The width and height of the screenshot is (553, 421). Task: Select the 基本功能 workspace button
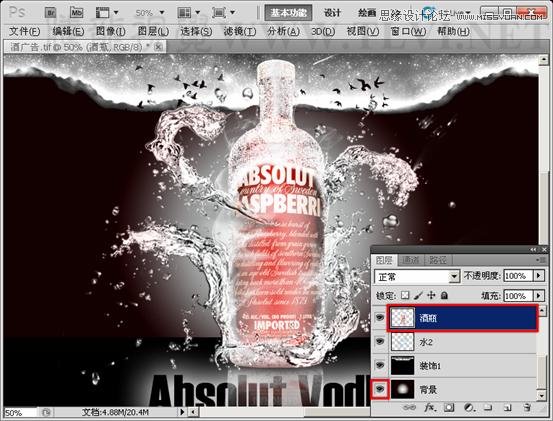[x=288, y=13]
